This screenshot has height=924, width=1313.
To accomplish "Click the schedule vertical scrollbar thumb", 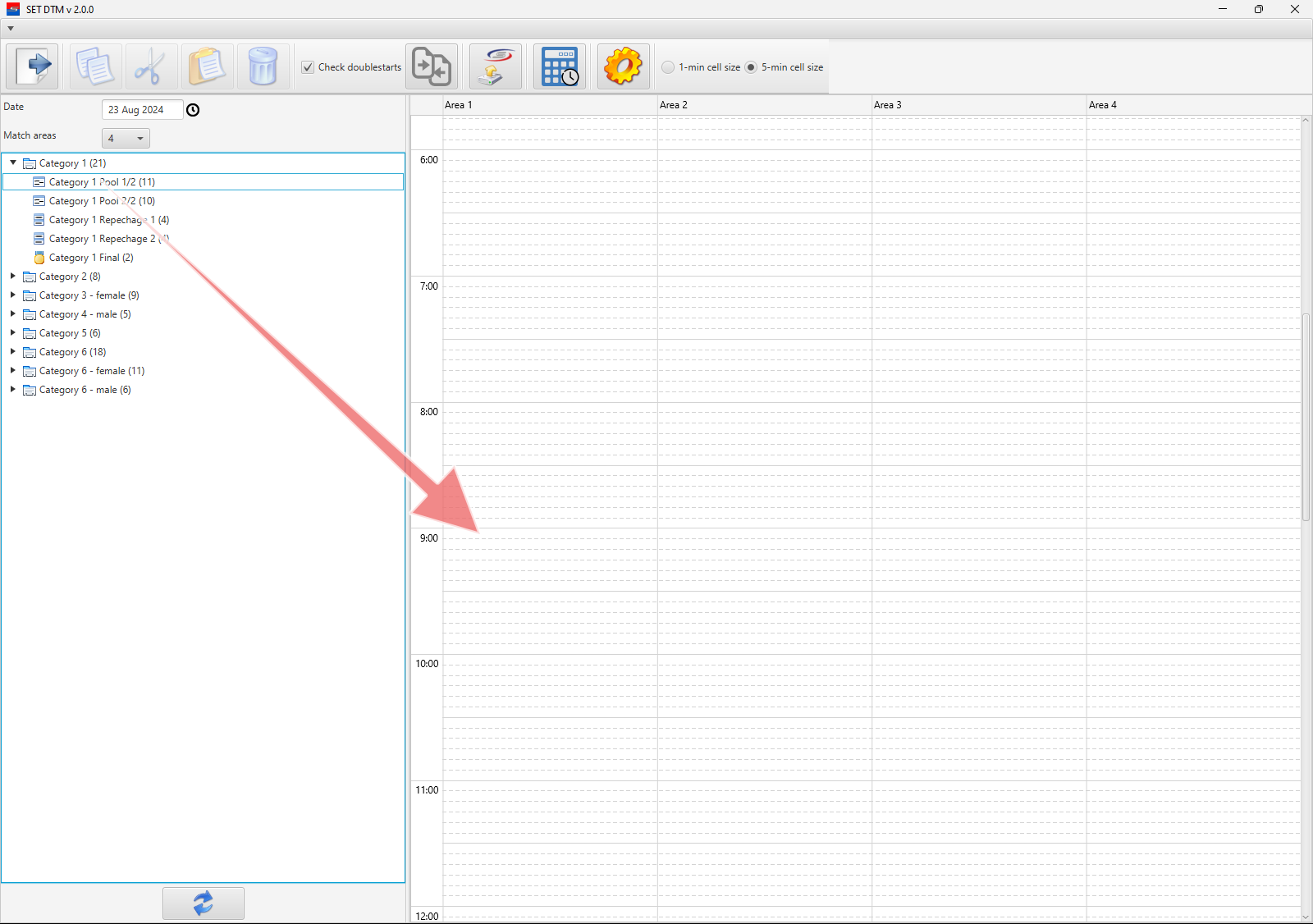I will [x=1306, y=417].
